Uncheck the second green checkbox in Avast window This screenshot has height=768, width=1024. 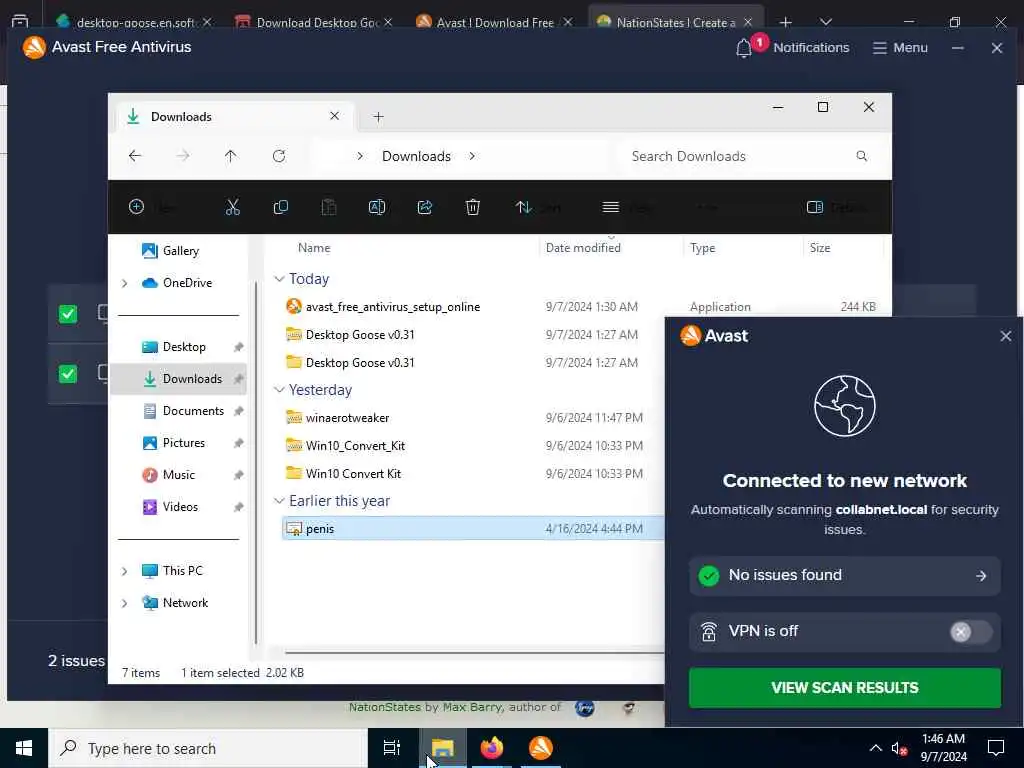click(x=68, y=374)
